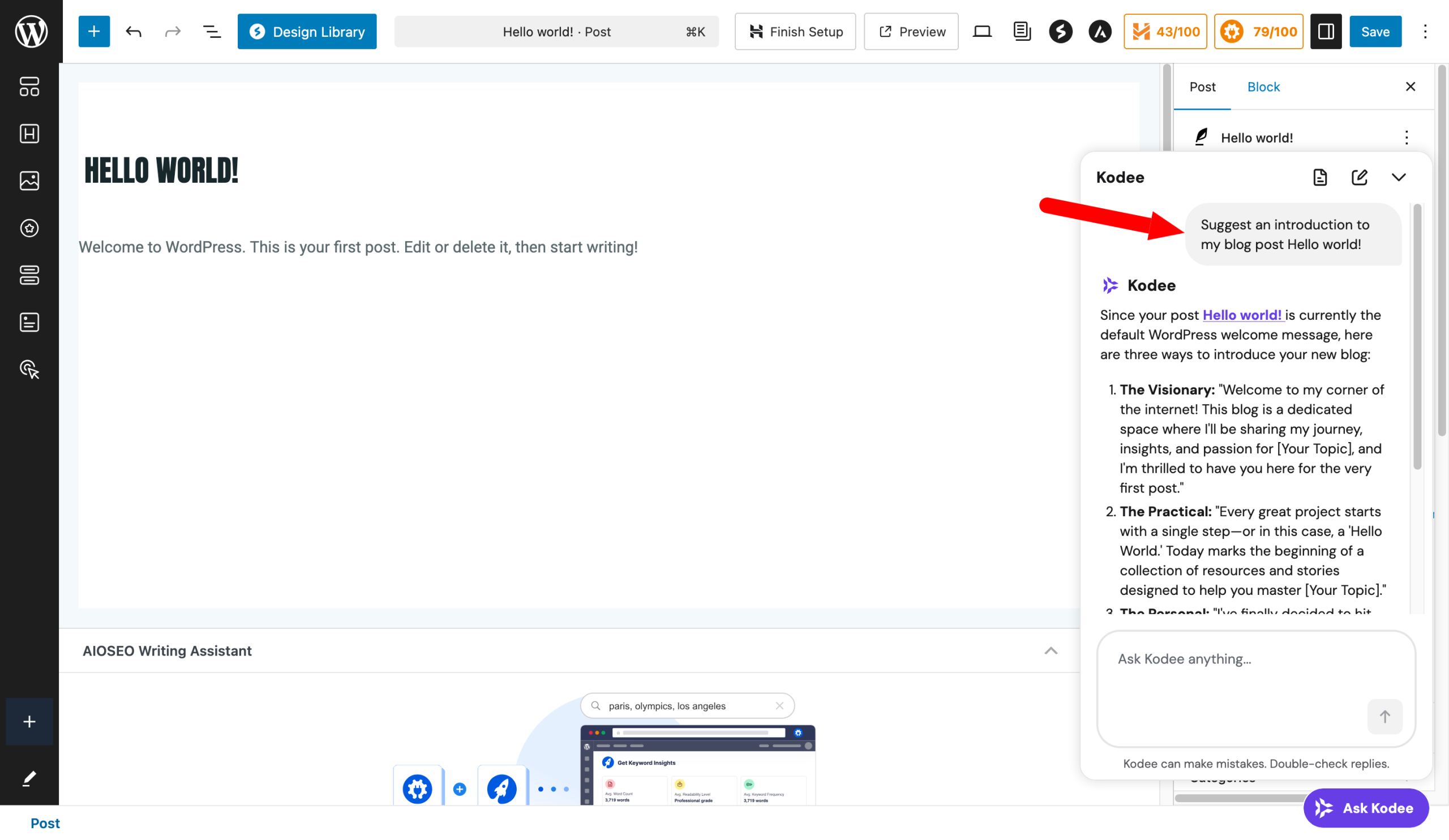The height and width of the screenshot is (840, 1449).
Task: Click the Finish Setup button
Action: click(795, 31)
